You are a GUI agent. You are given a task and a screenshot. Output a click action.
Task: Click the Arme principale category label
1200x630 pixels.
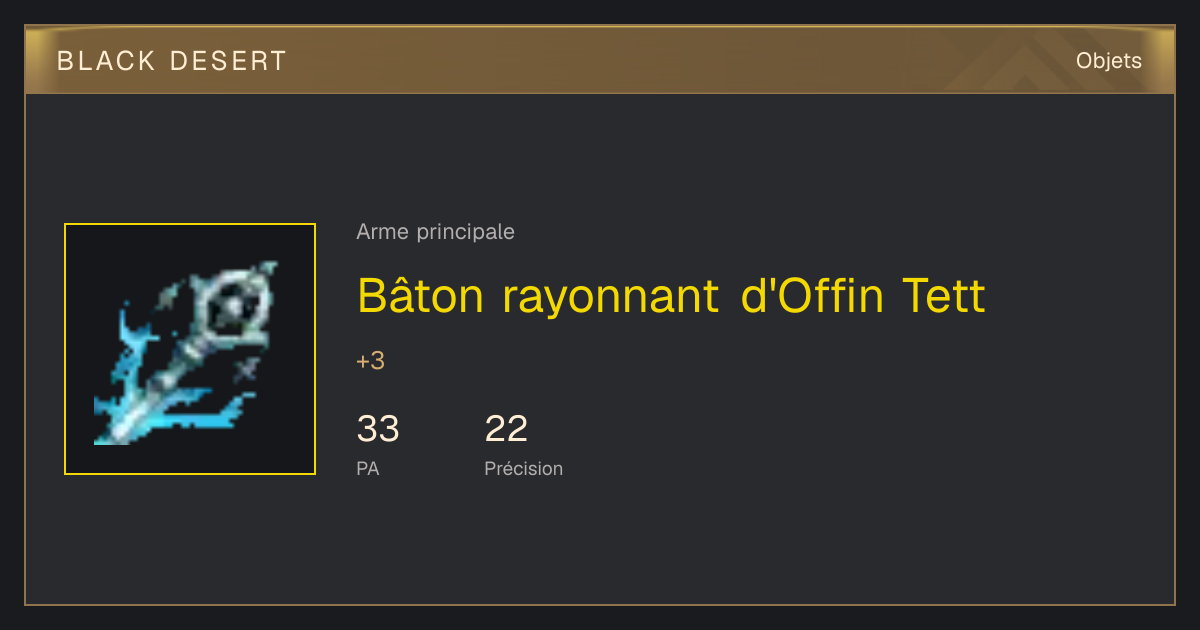(x=435, y=232)
